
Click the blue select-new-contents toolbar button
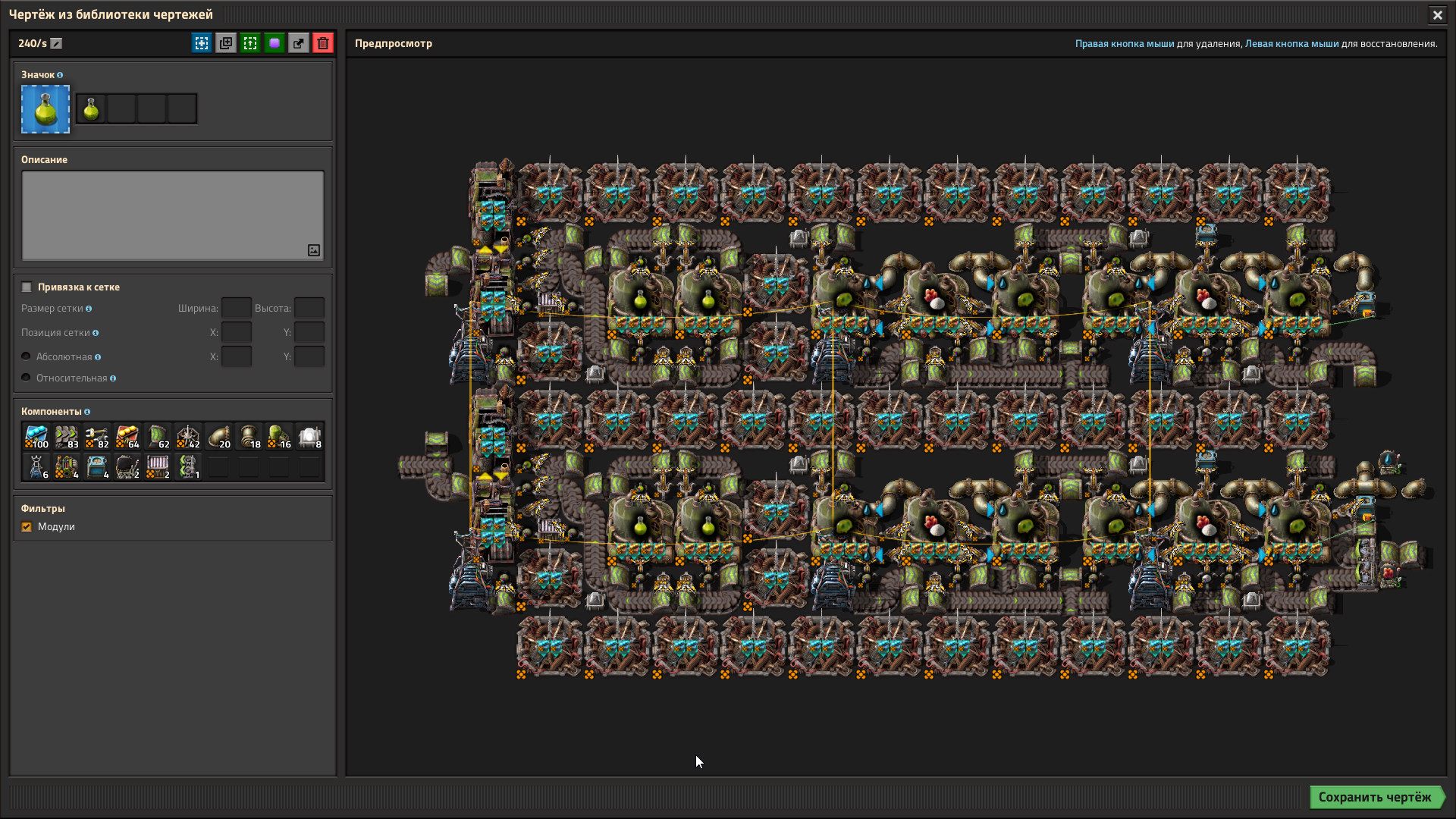(201, 43)
